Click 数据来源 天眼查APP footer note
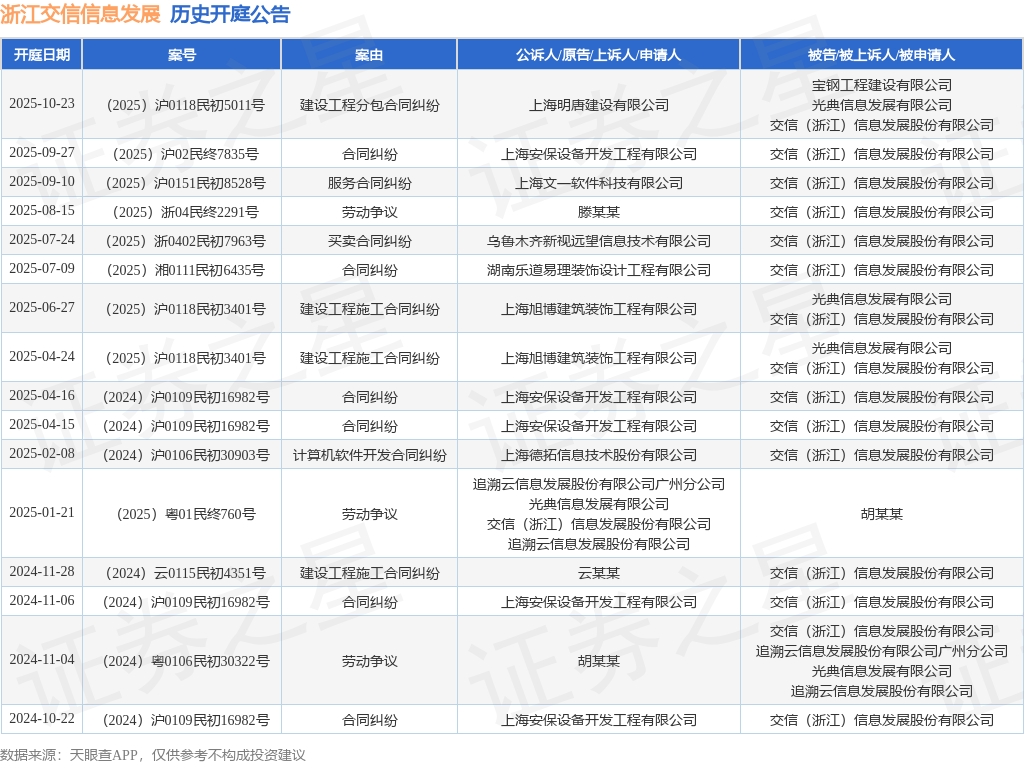This screenshot has height=764, width=1024. click(x=153, y=755)
